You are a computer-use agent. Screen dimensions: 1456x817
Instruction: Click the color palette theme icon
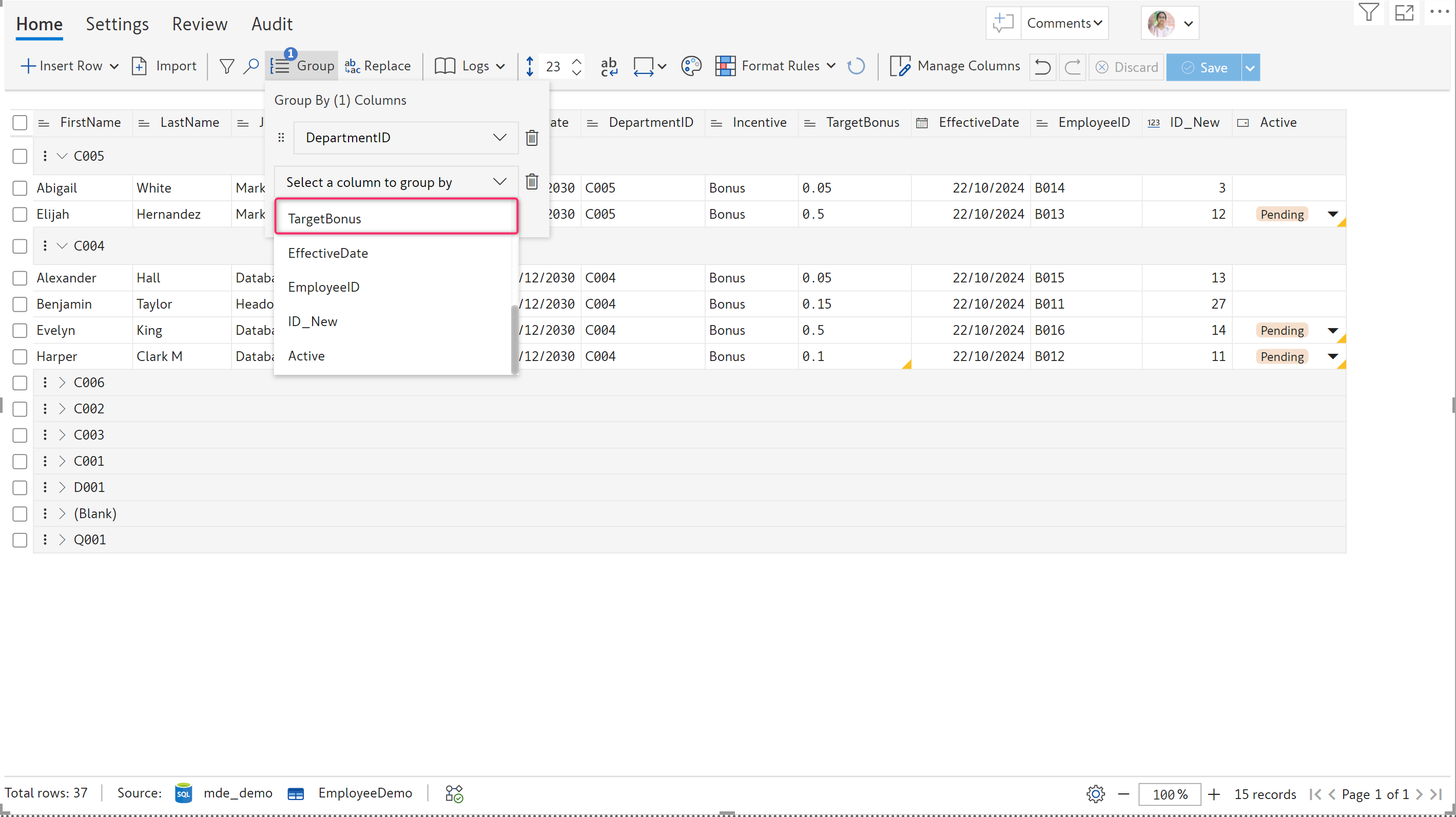pos(691,66)
